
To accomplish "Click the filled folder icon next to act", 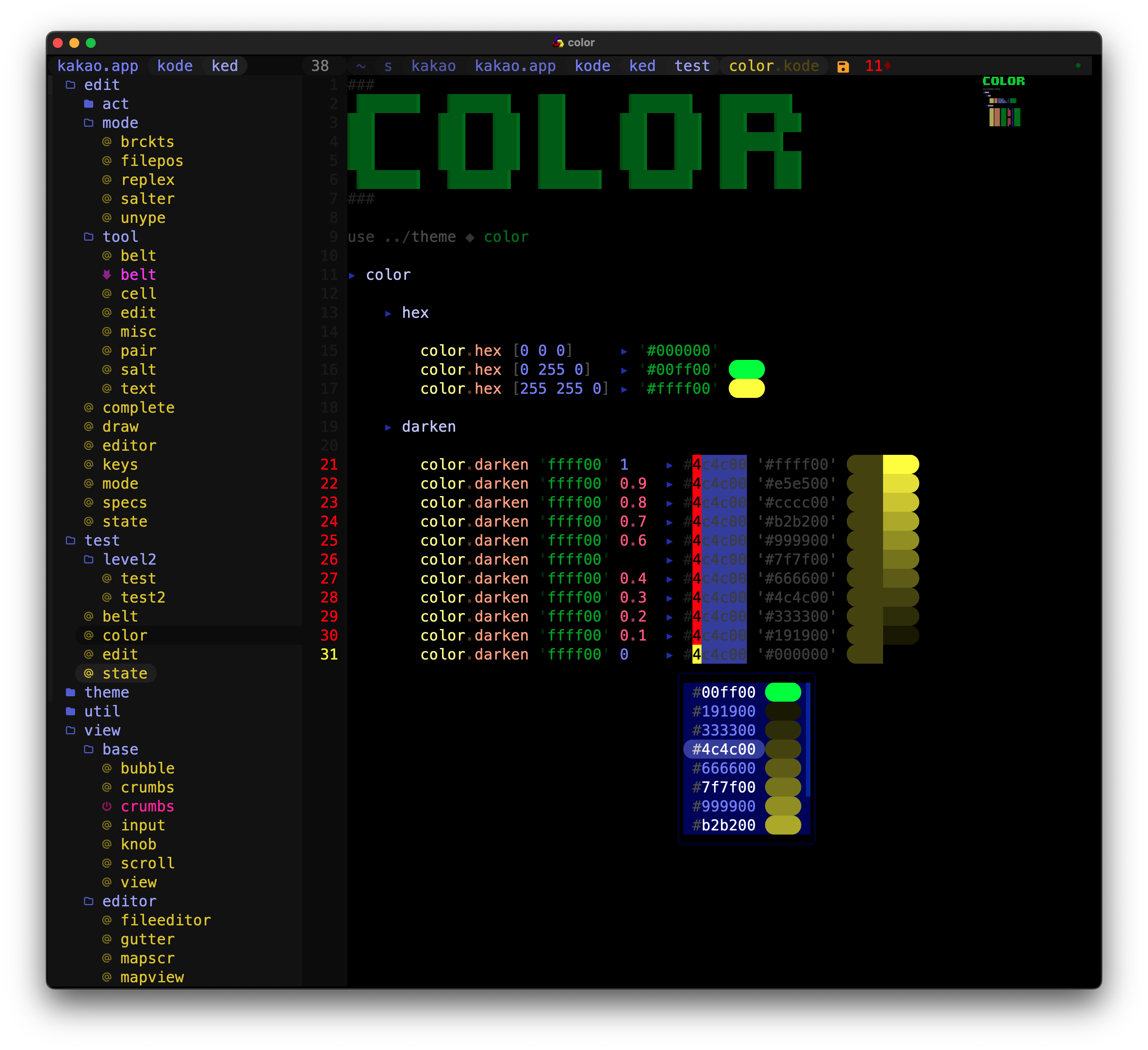I will coord(88,104).
